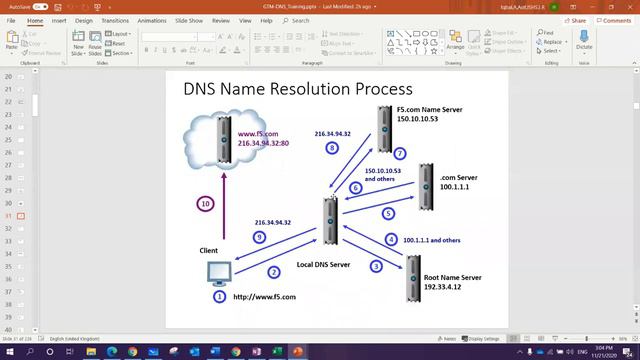Click Display Settings in status bar
This screenshot has height=360, width=640.
[x=480, y=339]
